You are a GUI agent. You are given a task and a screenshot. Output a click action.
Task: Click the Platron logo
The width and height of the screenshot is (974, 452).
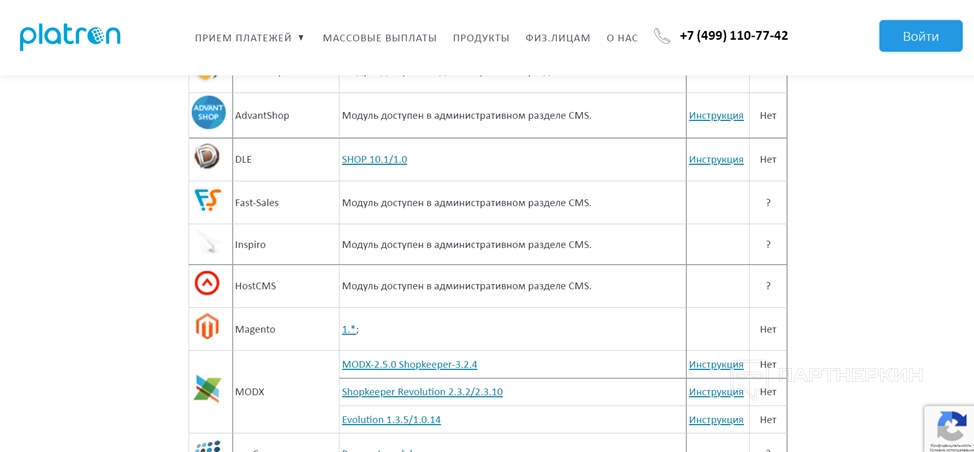coord(70,36)
